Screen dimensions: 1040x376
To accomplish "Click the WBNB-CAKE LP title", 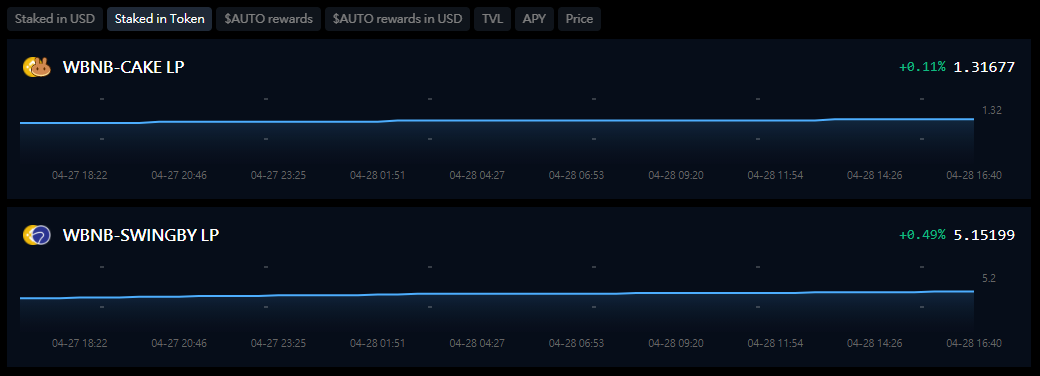I will pyautogui.click(x=123, y=67).
